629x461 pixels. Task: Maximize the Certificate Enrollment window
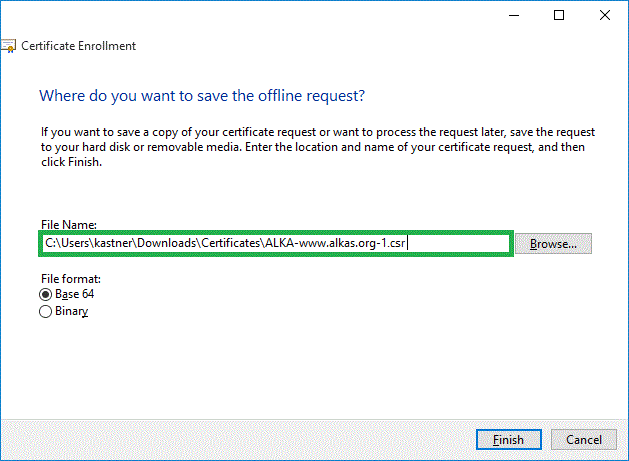(559, 15)
